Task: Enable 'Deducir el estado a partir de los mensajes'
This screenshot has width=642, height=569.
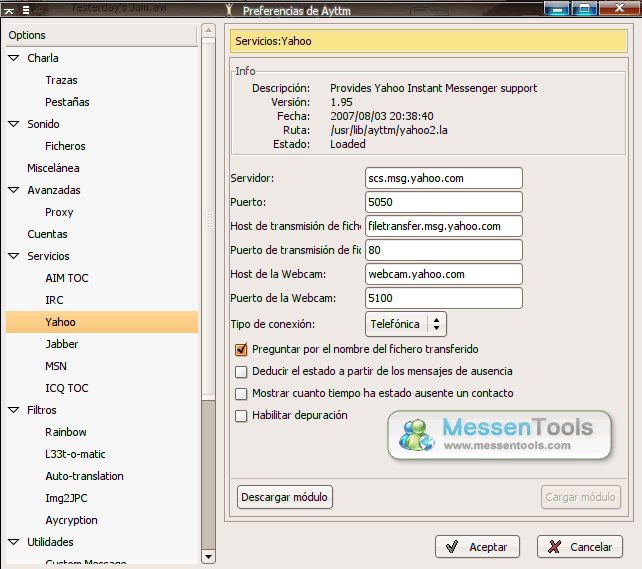Action: [x=241, y=372]
